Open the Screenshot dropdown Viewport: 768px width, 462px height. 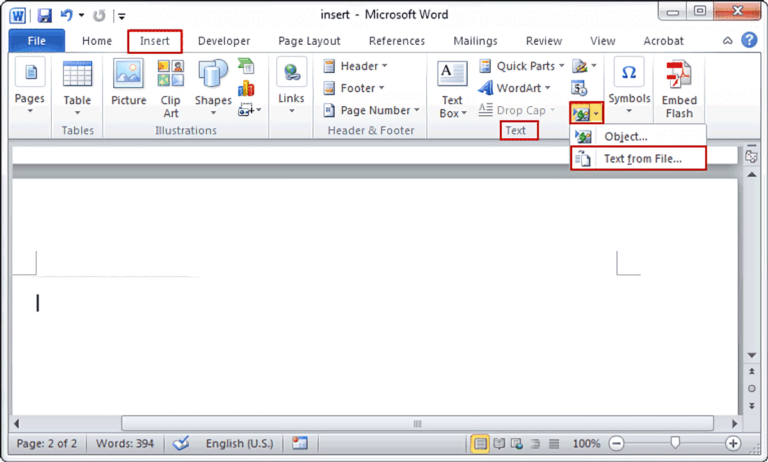[249, 110]
